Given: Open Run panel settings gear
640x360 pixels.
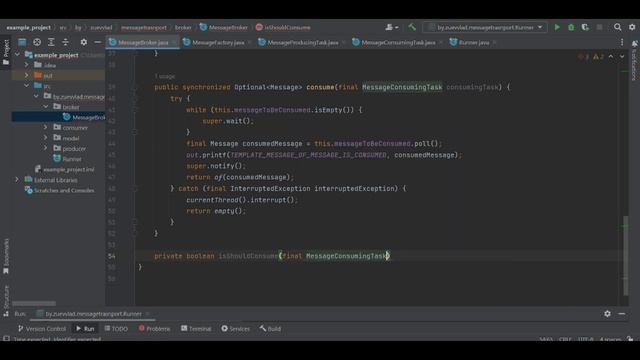Looking at the screenshot, I should tap(607, 314).
